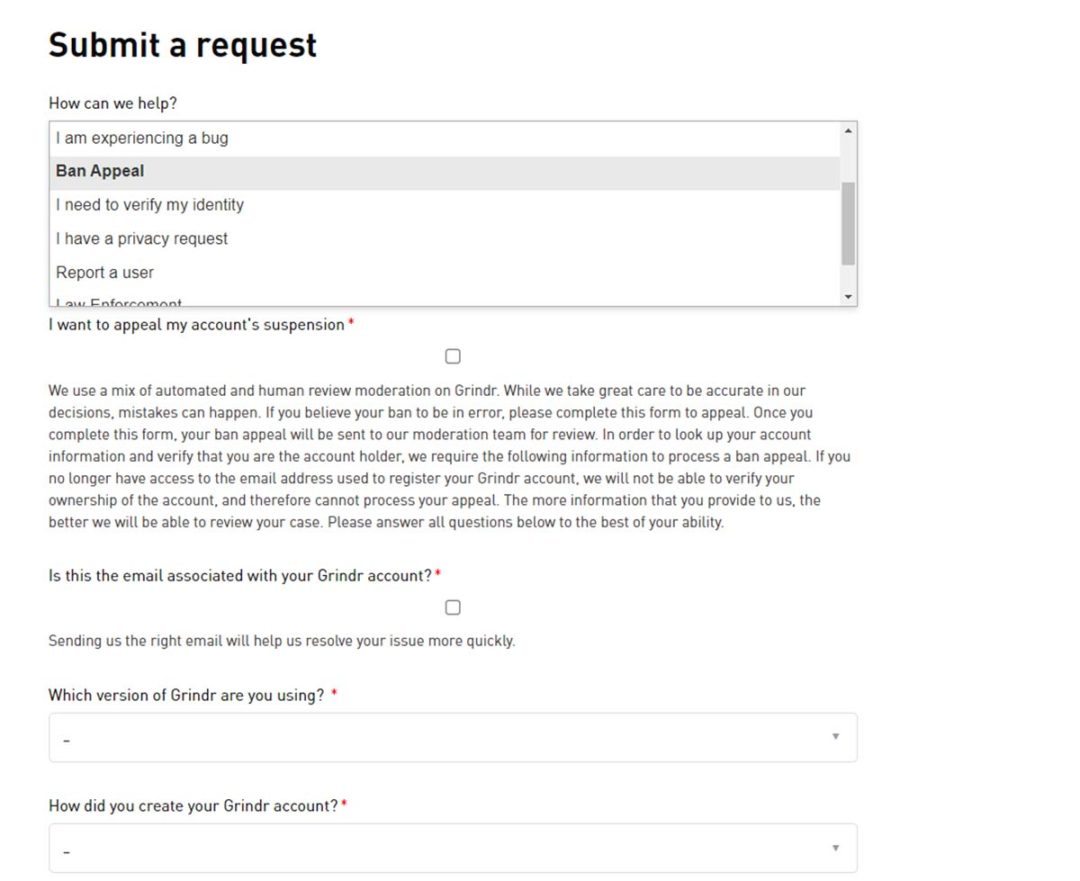
Task: Click "How did you create your Grindr account?" label
Action: pos(193,806)
